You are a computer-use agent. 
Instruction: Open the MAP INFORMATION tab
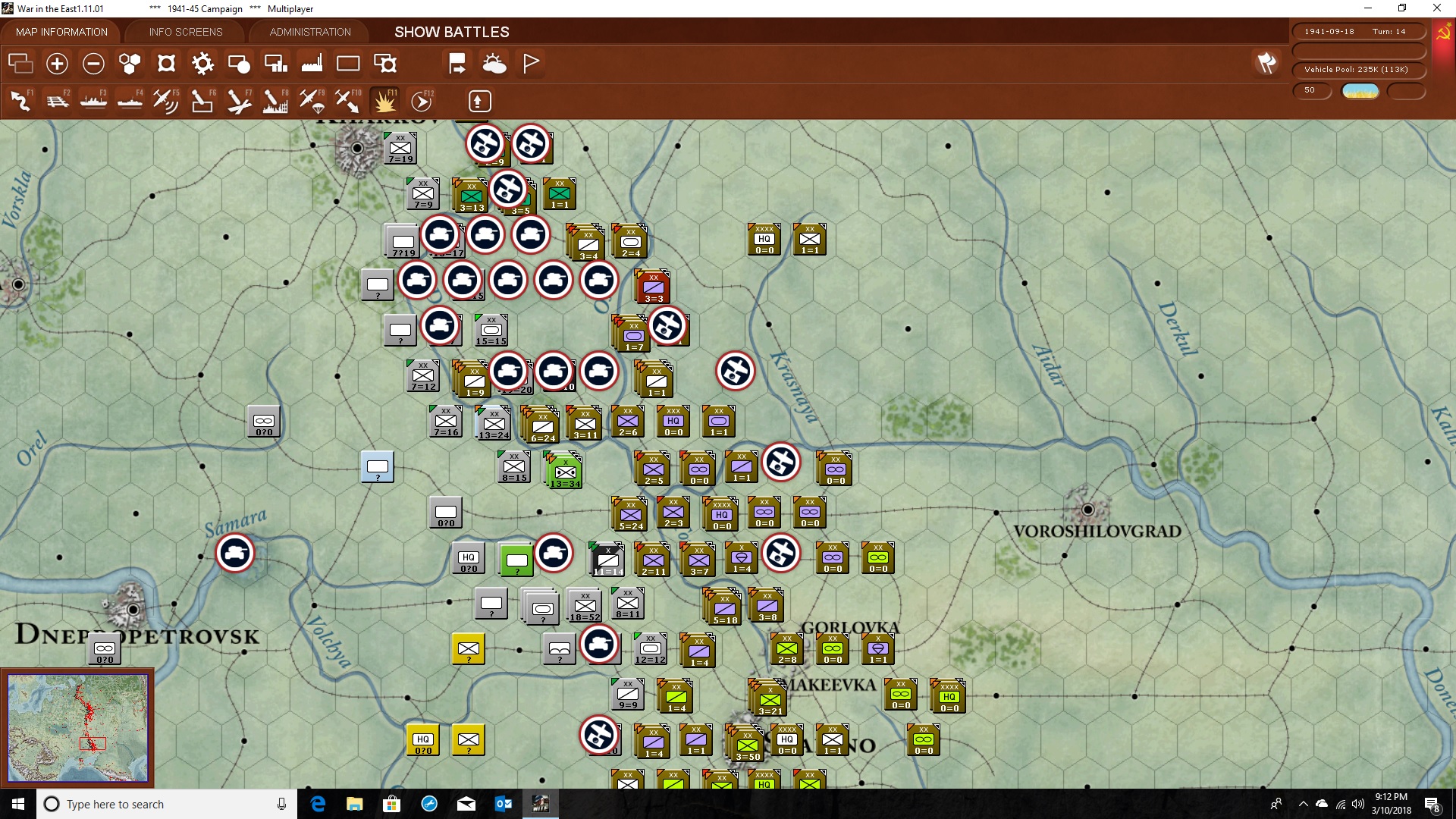[x=61, y=32]
